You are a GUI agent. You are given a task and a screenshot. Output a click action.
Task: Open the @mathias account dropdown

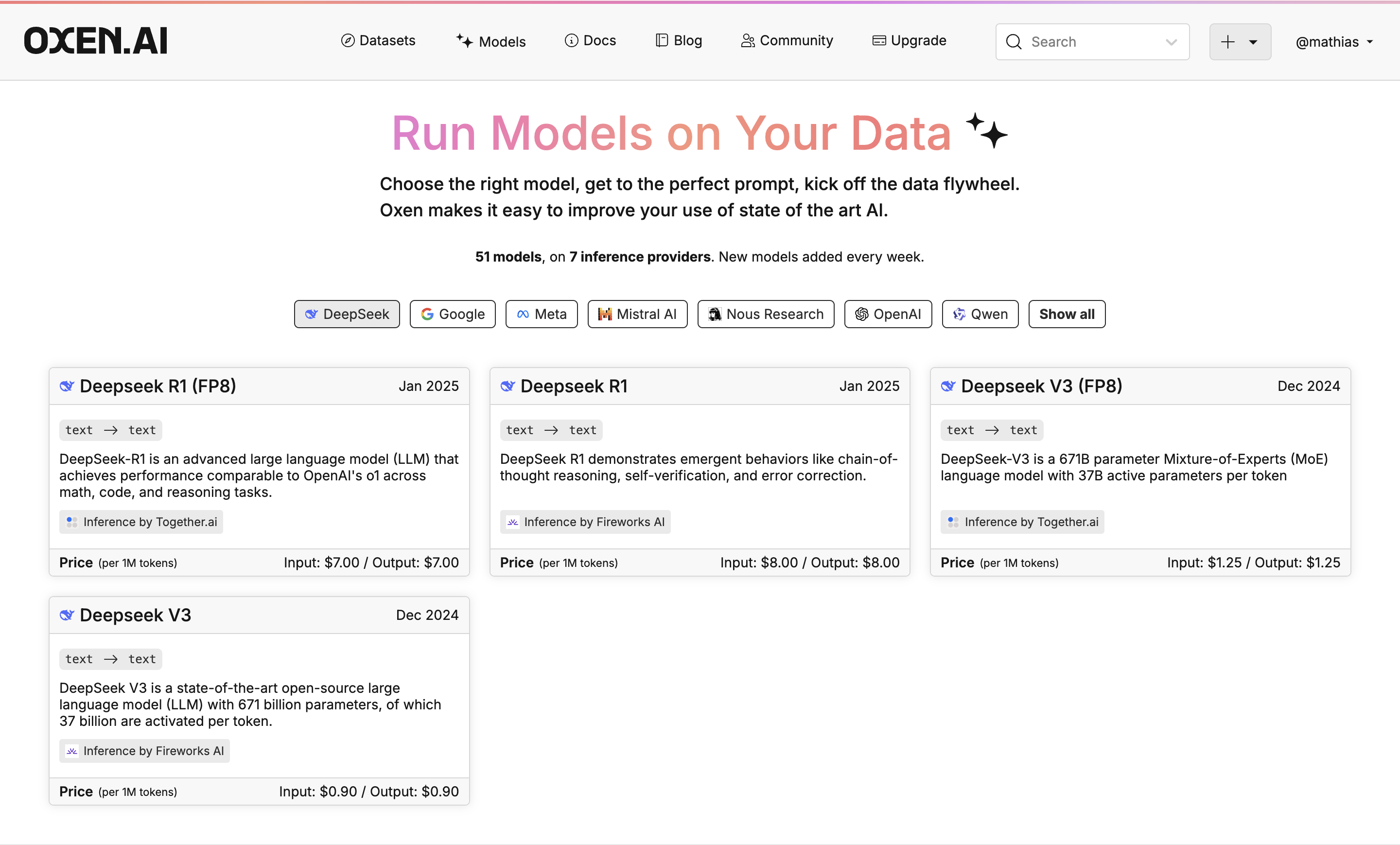1333,41
